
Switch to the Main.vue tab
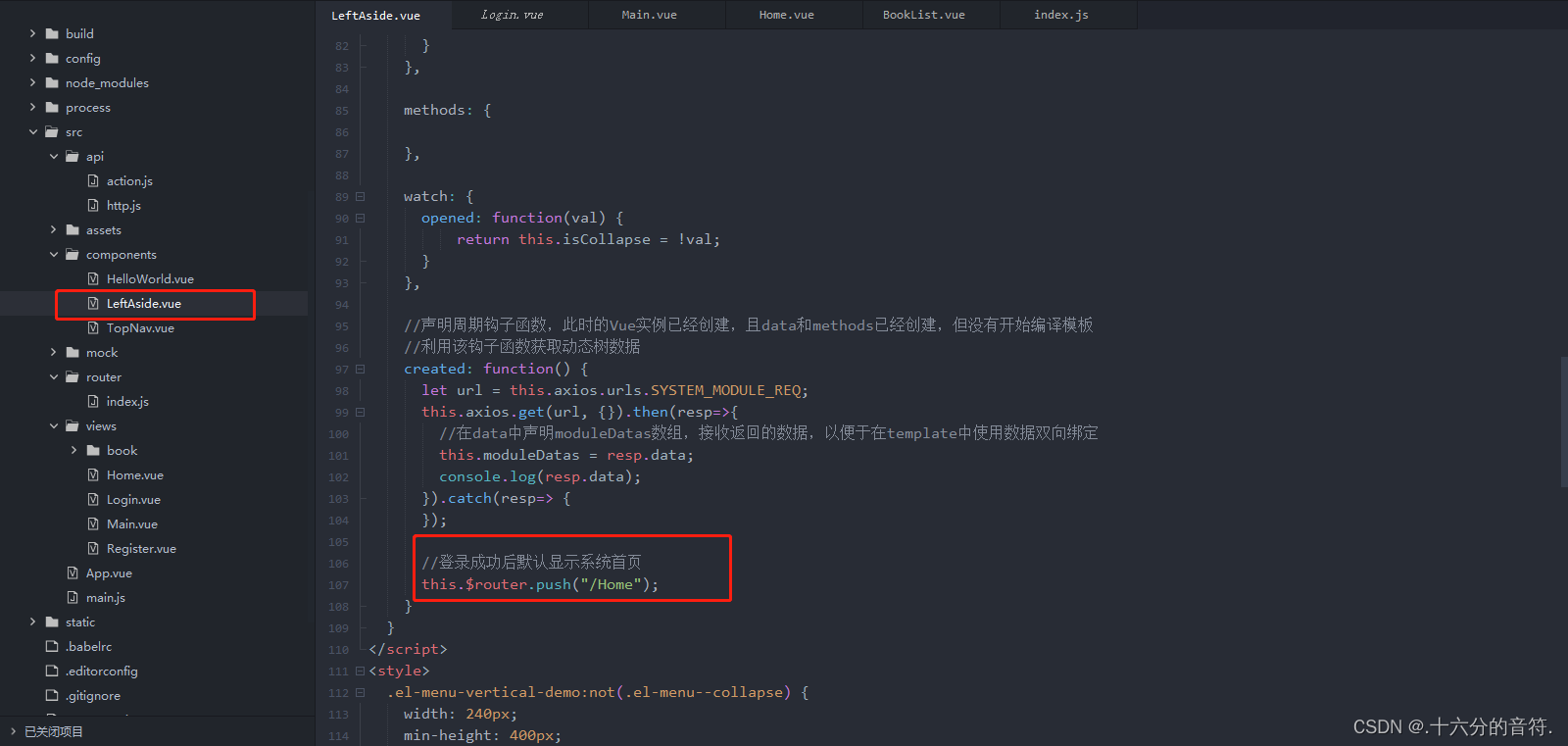coord(658,15)
